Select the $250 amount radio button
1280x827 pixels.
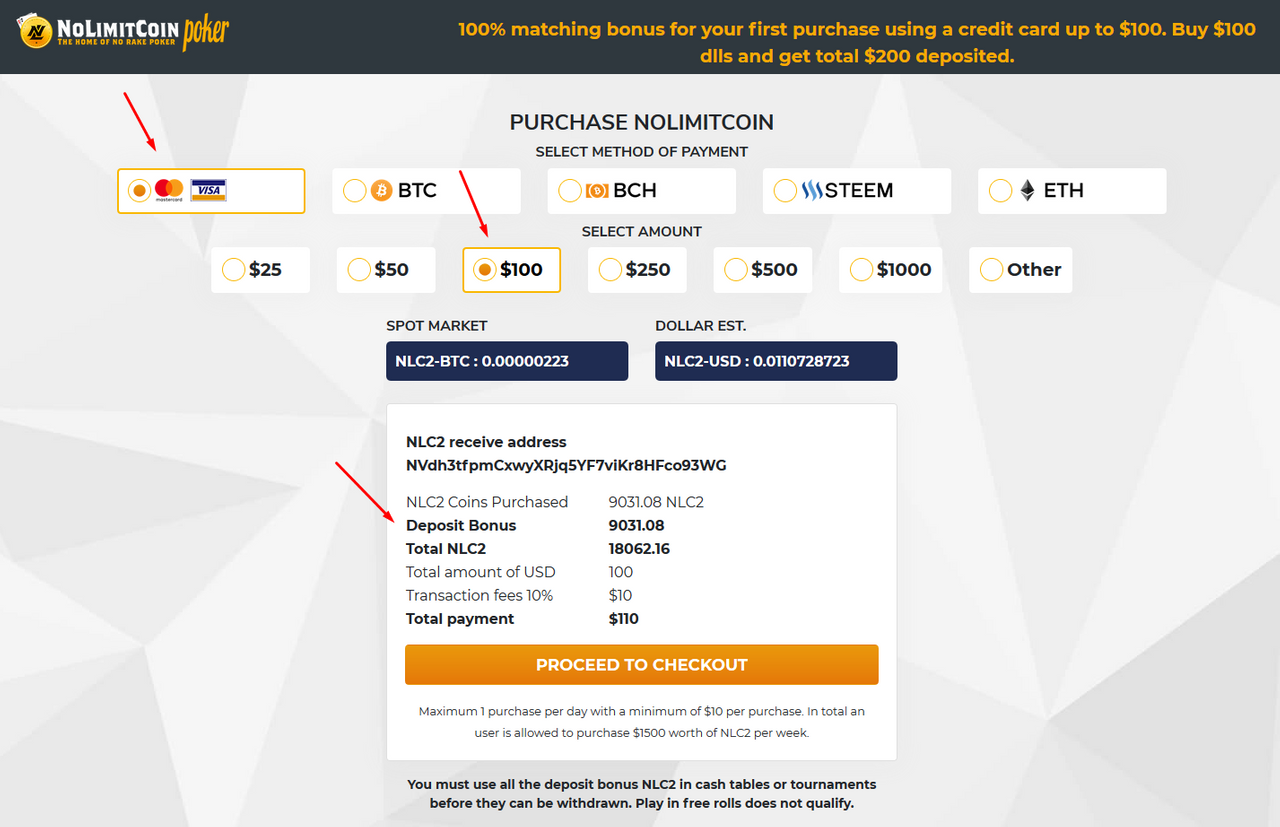(x=610, y=270)
